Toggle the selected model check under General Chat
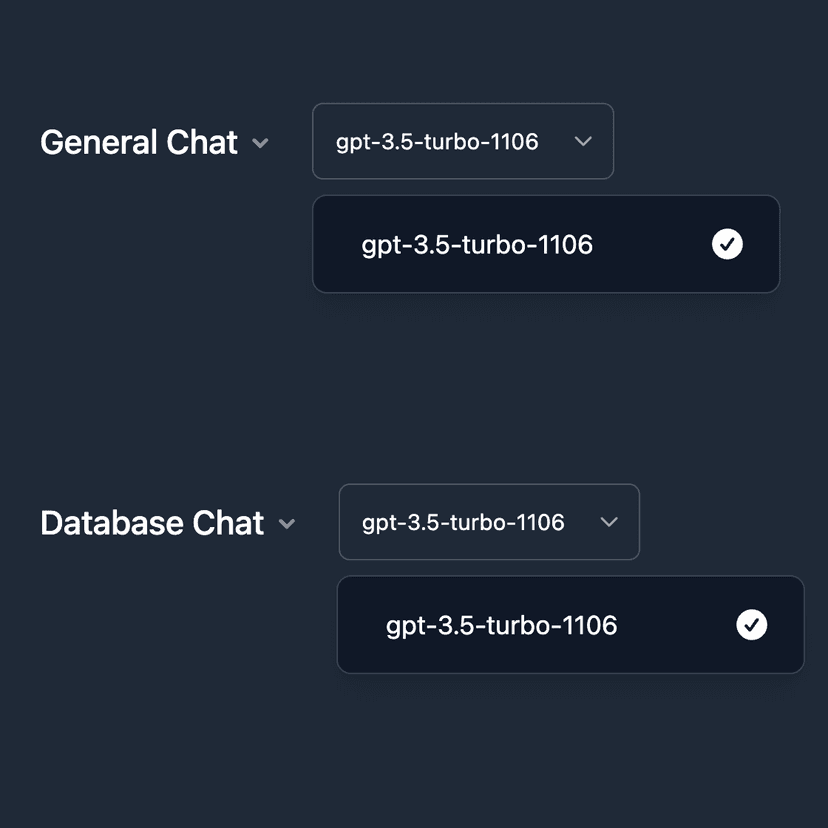Image resolution: width=828 pixels, height=828 pixels. [x=727, y=244]
